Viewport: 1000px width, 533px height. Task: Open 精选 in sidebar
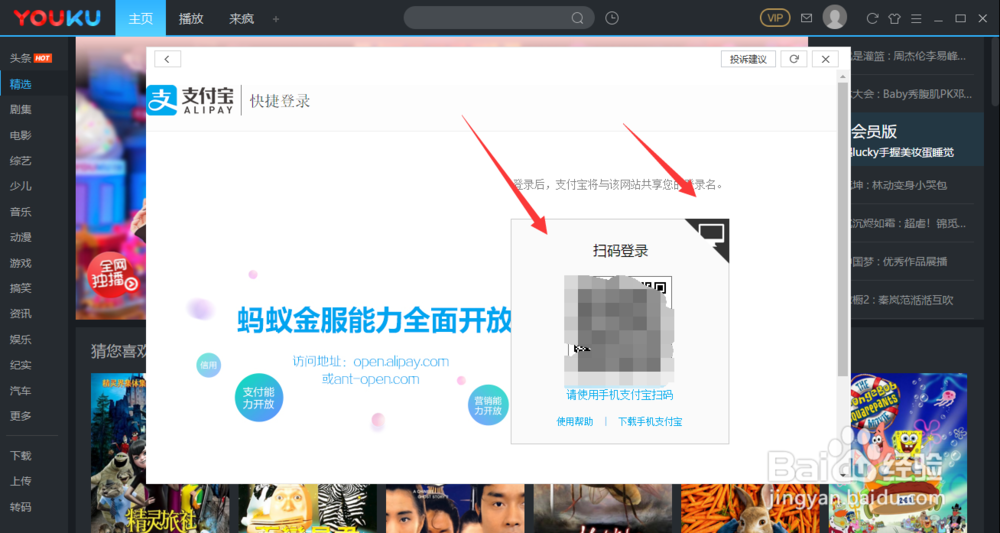coord(21,84)
